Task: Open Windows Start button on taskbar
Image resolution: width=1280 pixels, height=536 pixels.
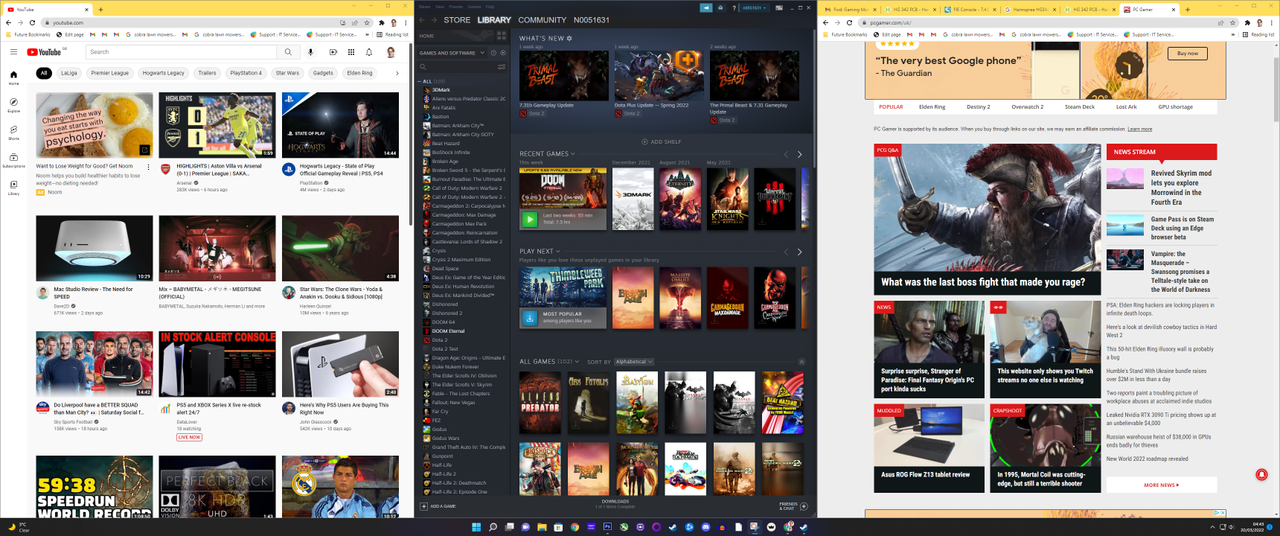Action: tap(476, 527)
